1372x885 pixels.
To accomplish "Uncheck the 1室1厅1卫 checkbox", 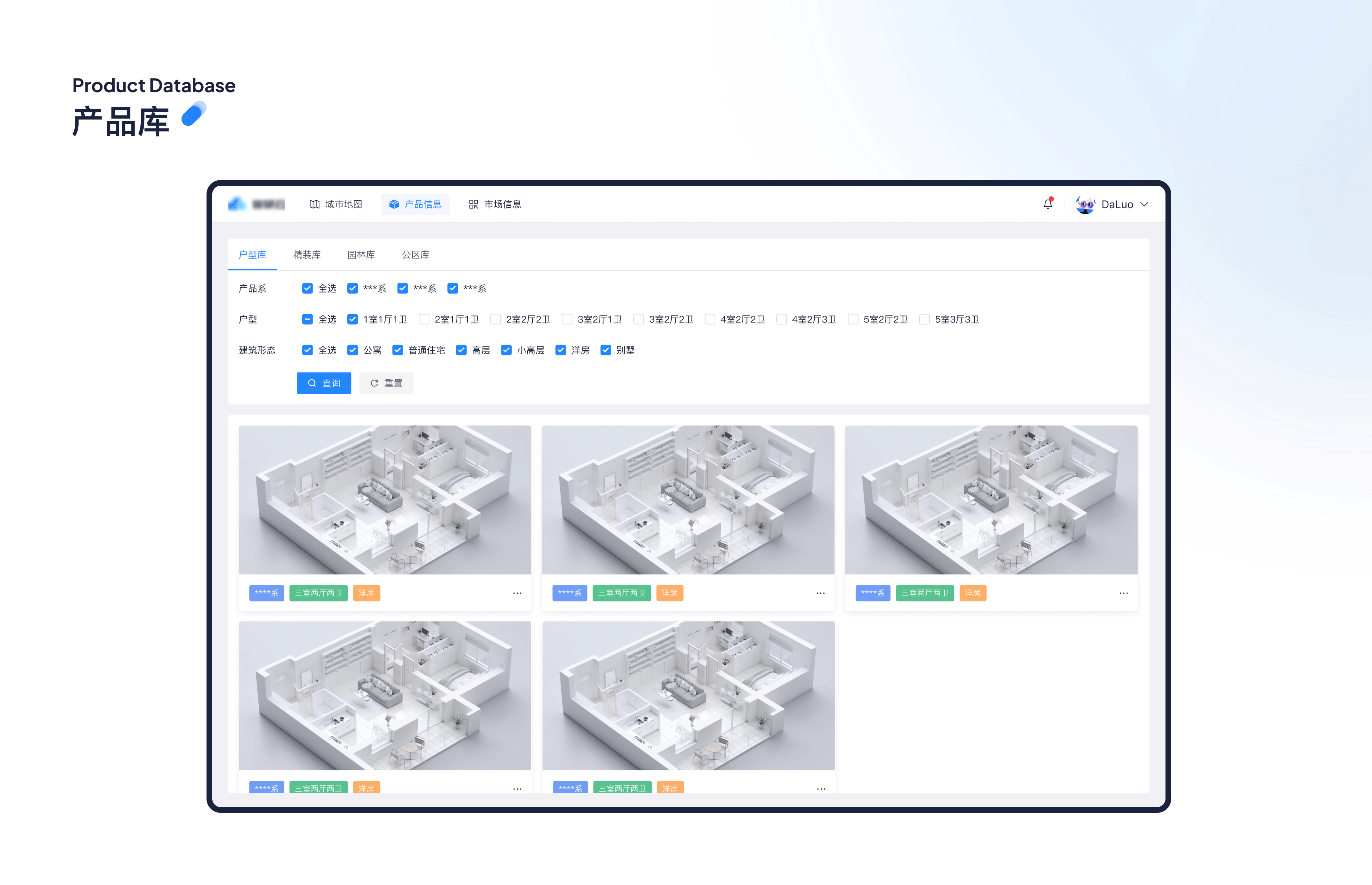I will (x=352, y=320).
